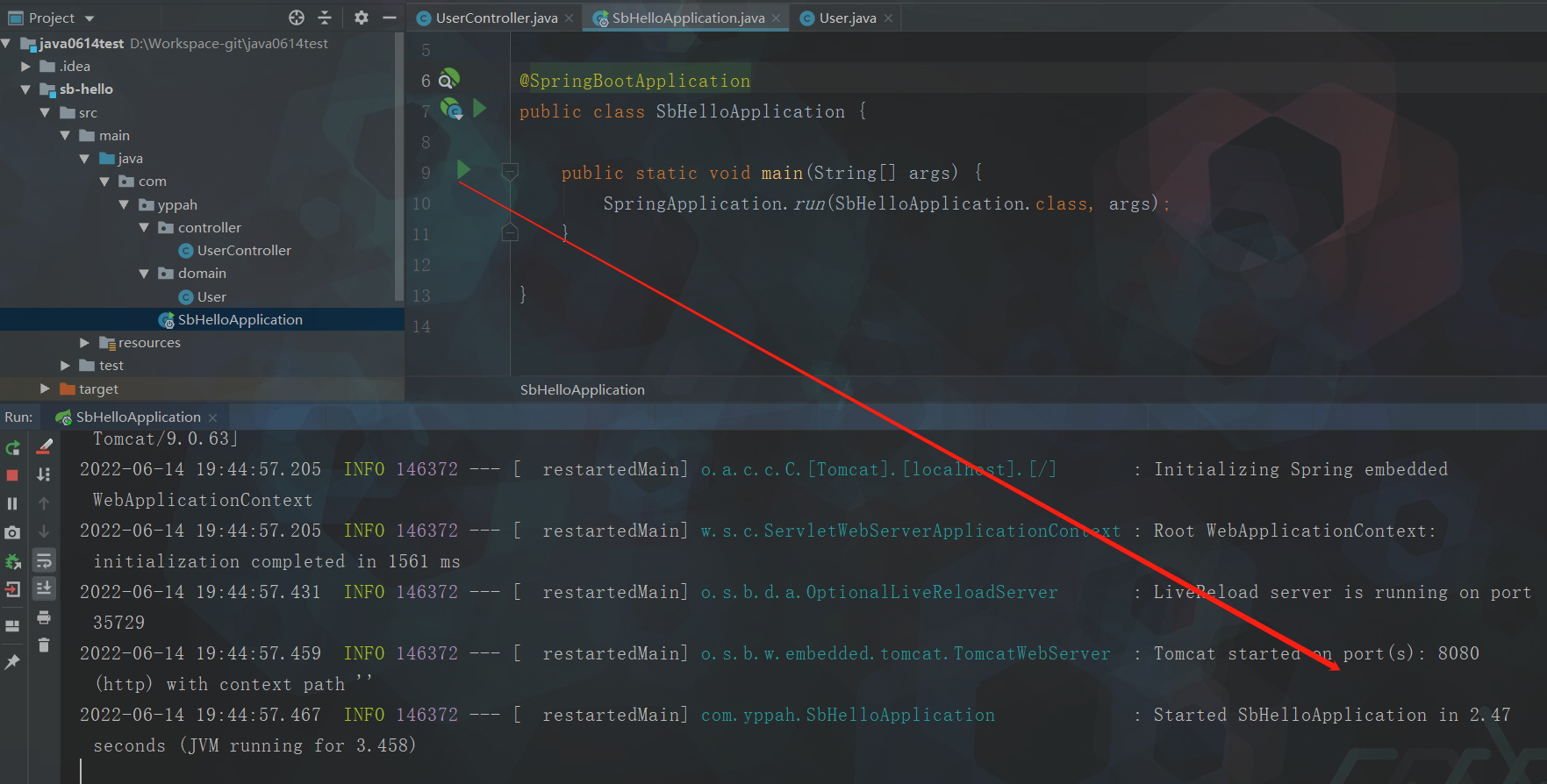1547x784 pixels.
Task: Rerun SbHelloApplication from the Run panel
Action: (x=12, y=448)
